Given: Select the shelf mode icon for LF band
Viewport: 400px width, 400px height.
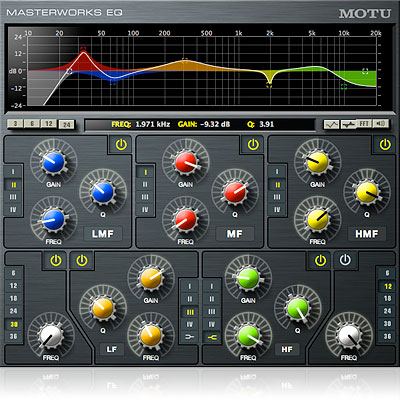Looking at the screenshot, I should point(189,337).
